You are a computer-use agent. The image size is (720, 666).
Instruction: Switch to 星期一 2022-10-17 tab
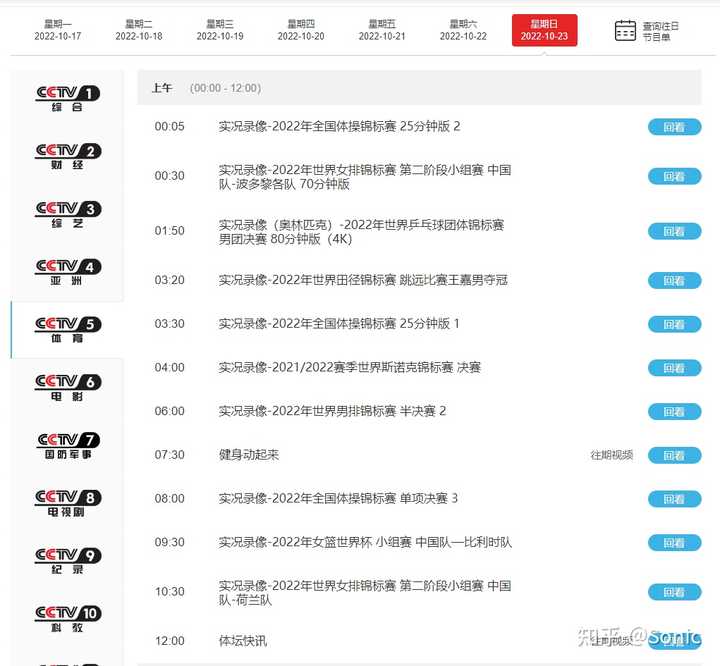click(57, 30)
